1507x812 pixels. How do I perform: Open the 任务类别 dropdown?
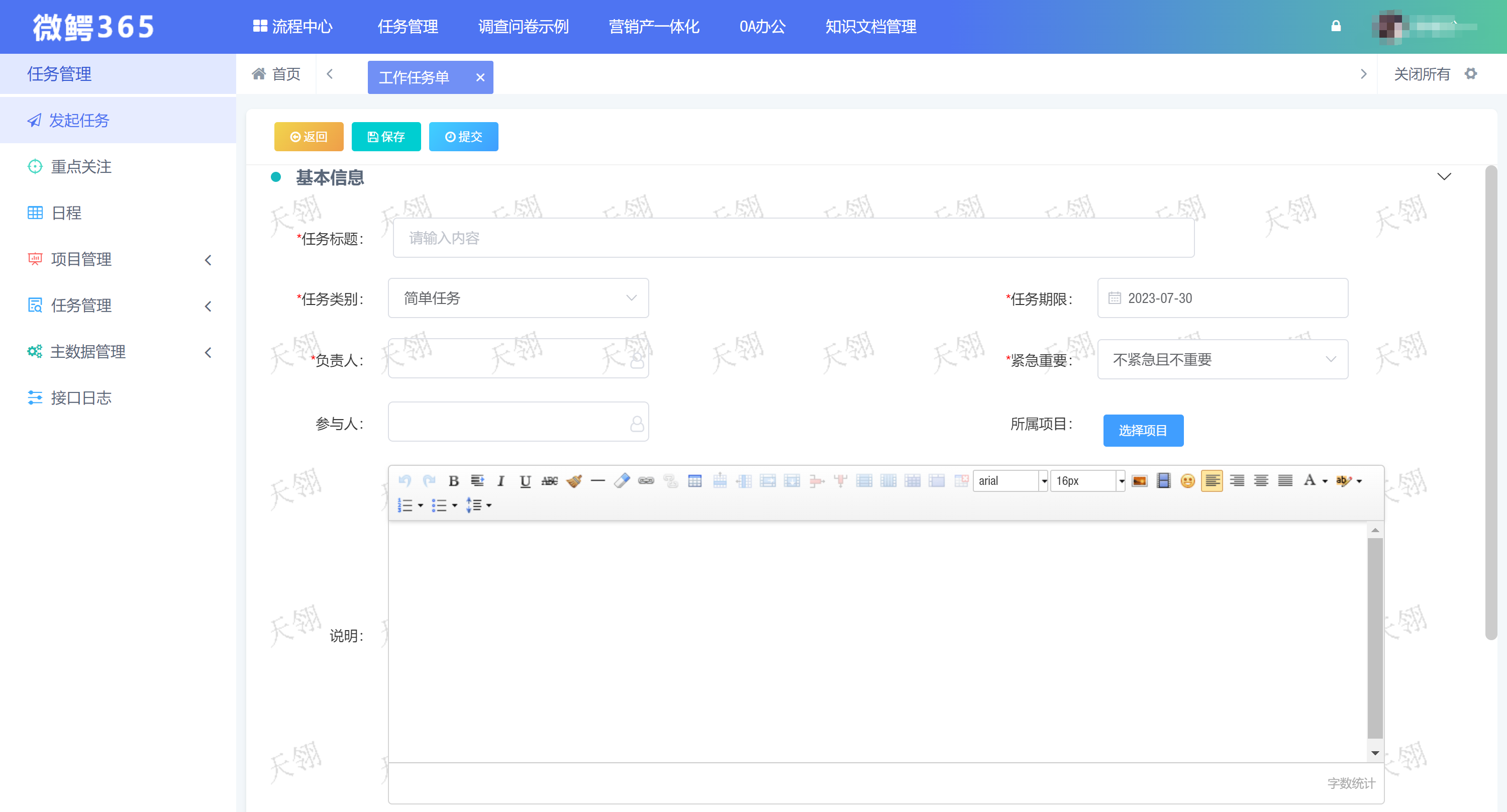(x=518, y=298)
